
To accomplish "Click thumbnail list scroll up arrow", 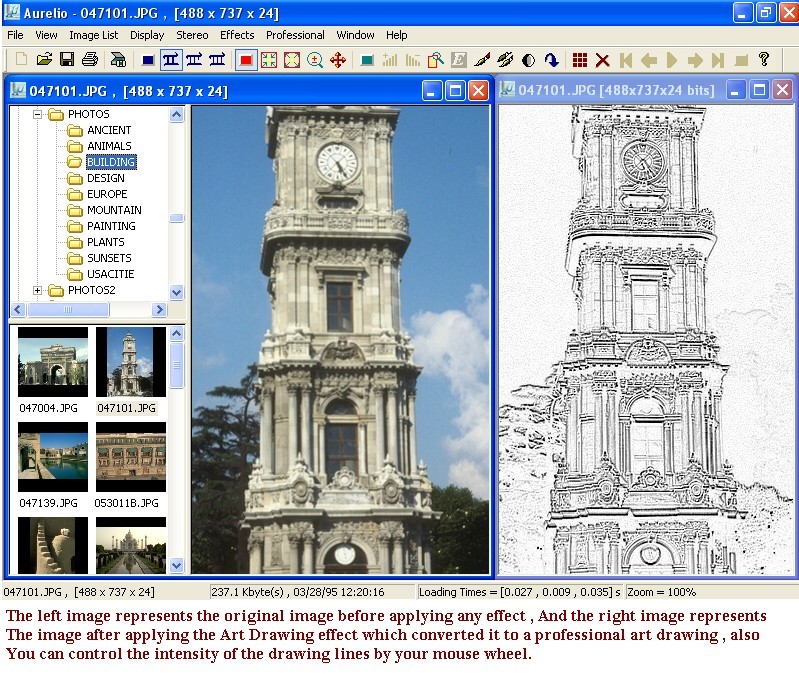I will click(x=176, y=334).
